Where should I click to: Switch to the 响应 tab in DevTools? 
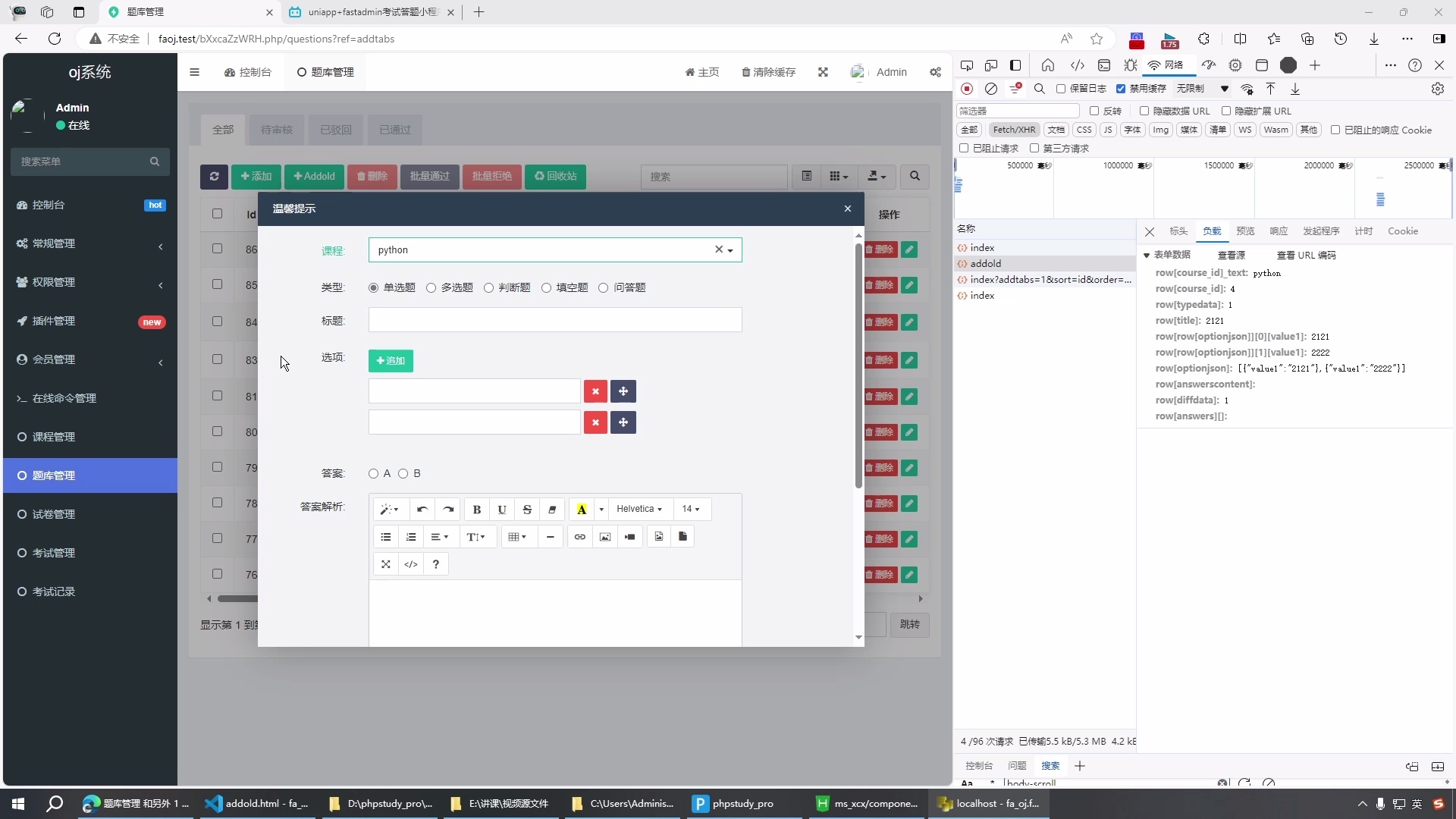point(1279,231)
